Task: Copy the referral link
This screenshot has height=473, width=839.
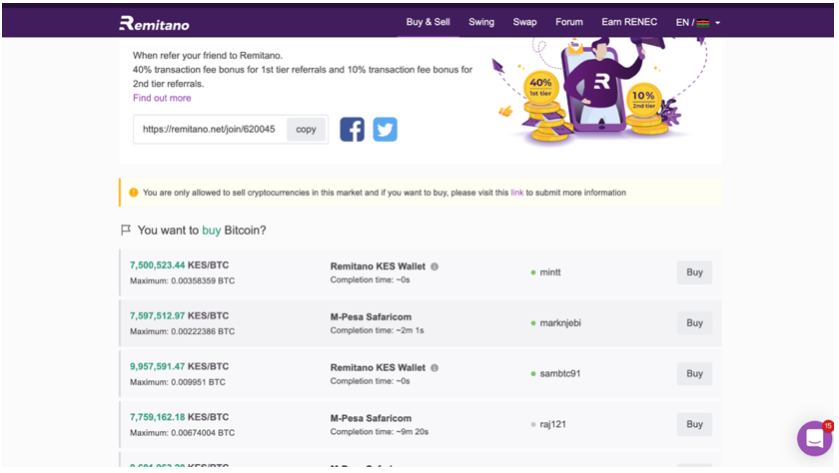Action: pos(306,129)
